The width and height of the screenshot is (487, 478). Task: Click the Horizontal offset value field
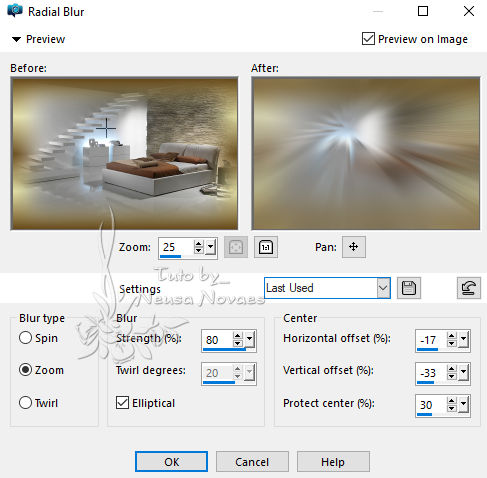(x=431, y=340)
